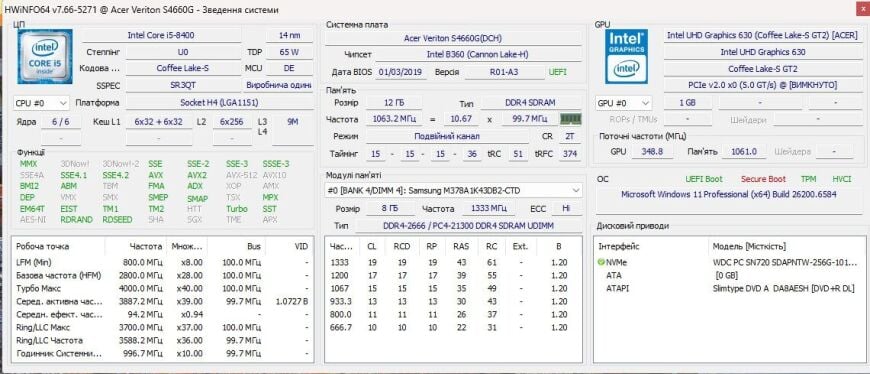Click the 12 ГБ memory size value

tap(393, 103)
